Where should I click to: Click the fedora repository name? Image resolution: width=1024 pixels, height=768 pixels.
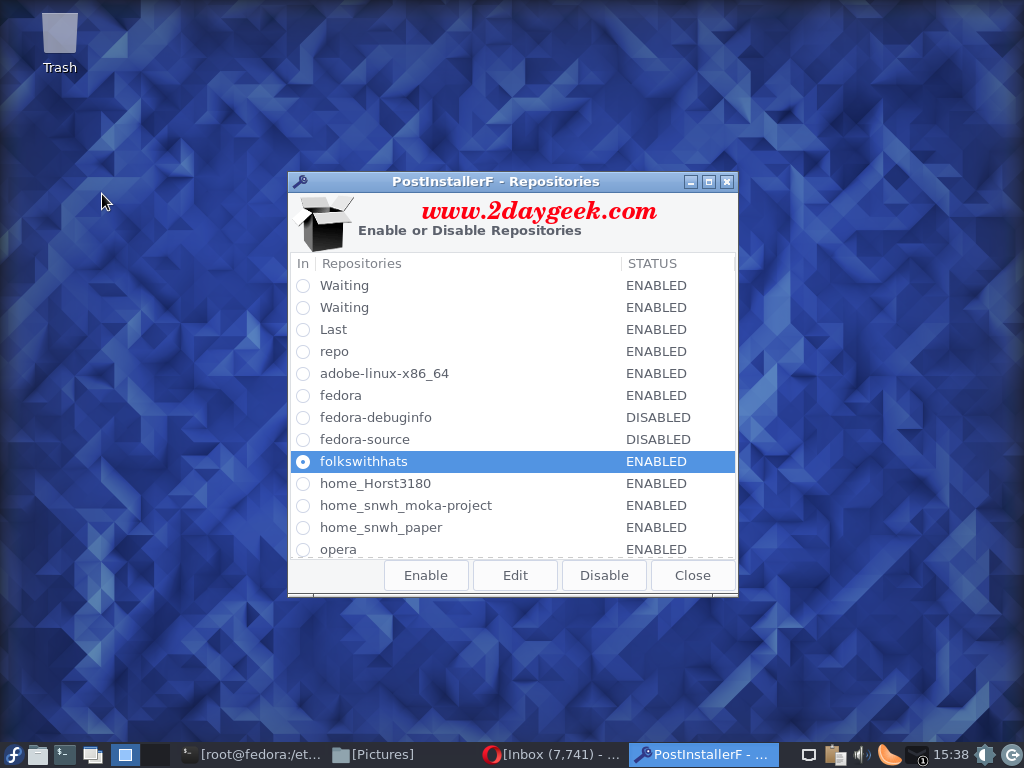(340, 396)
